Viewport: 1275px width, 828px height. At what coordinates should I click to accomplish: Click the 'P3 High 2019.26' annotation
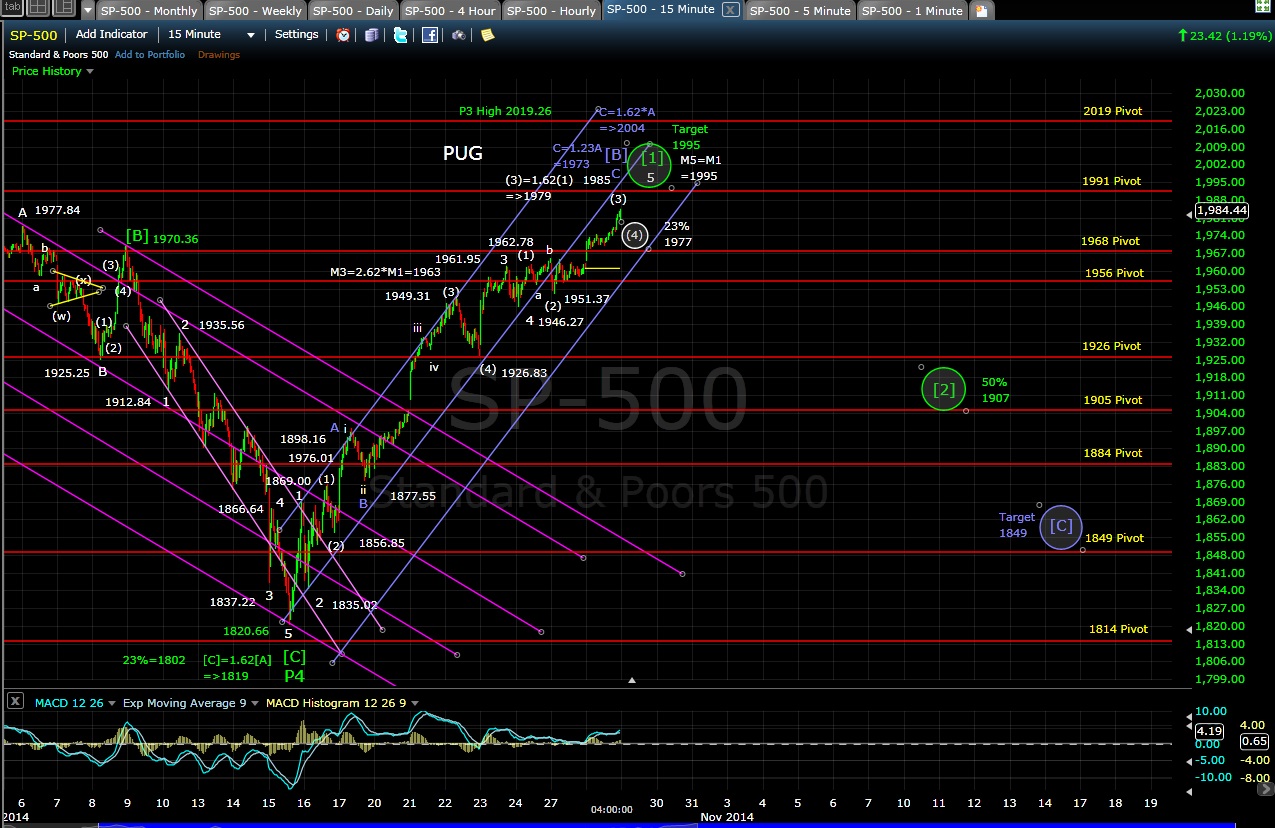tap(505, 111)
